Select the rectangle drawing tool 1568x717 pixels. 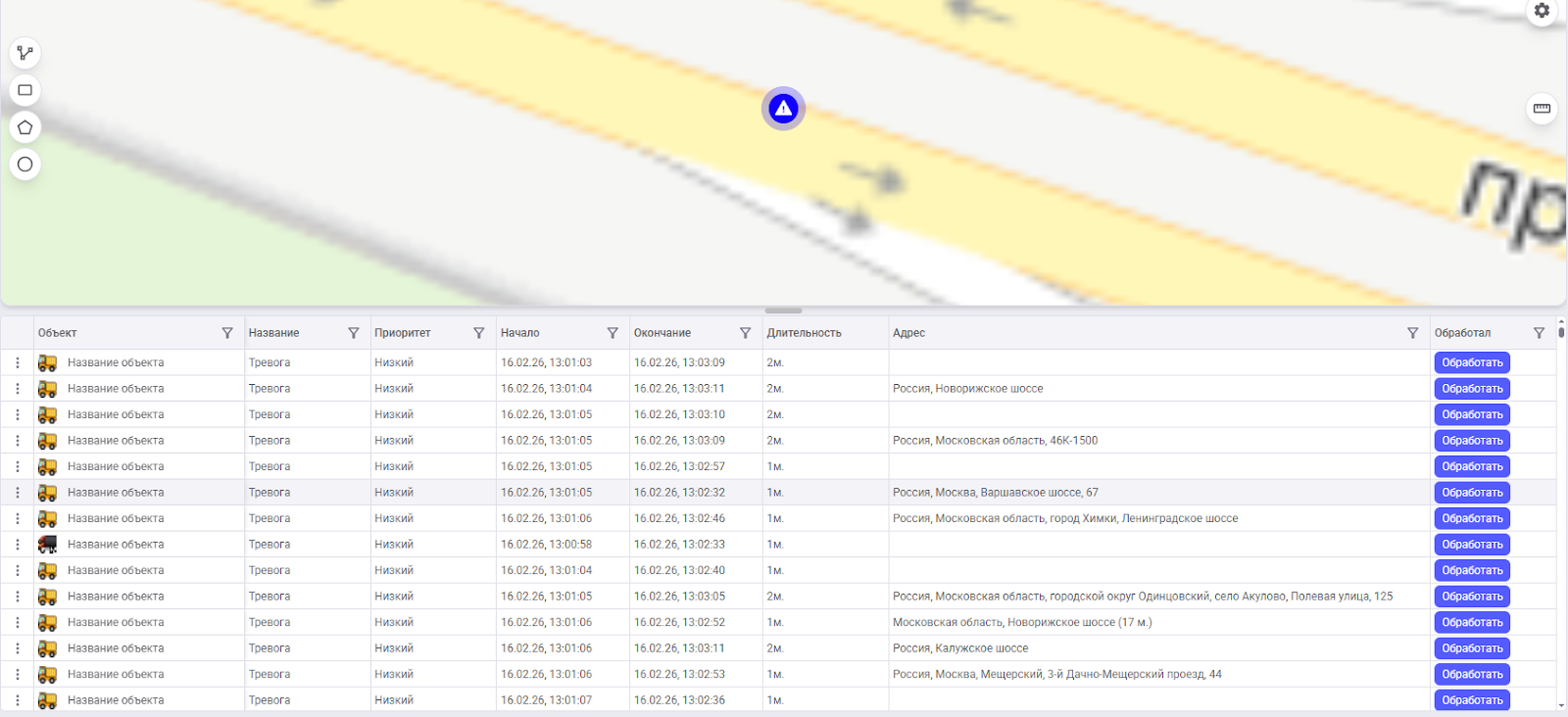pyautogui.click(x=25, y=90)
